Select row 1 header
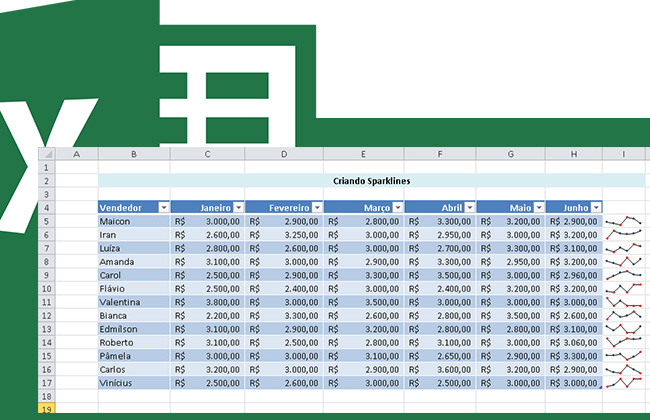This screenshot has width=650, height=420. 47,168
